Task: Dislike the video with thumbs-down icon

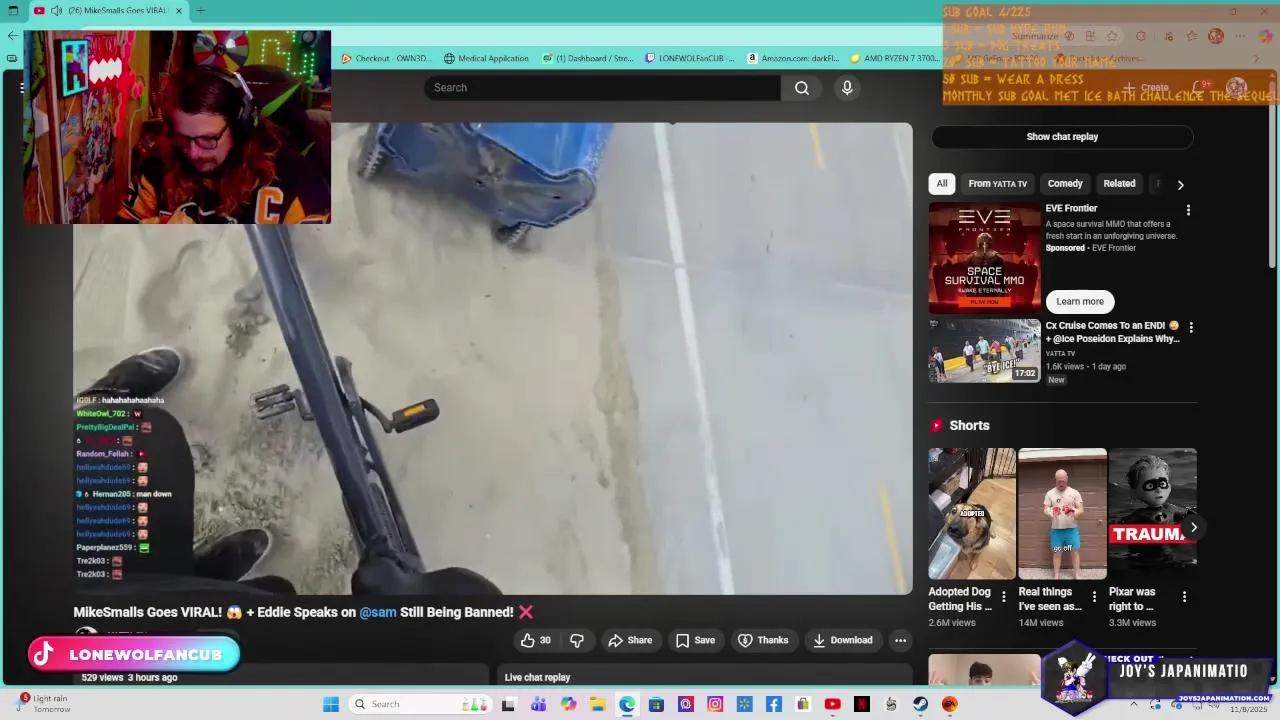Action: tap(577, 640)
